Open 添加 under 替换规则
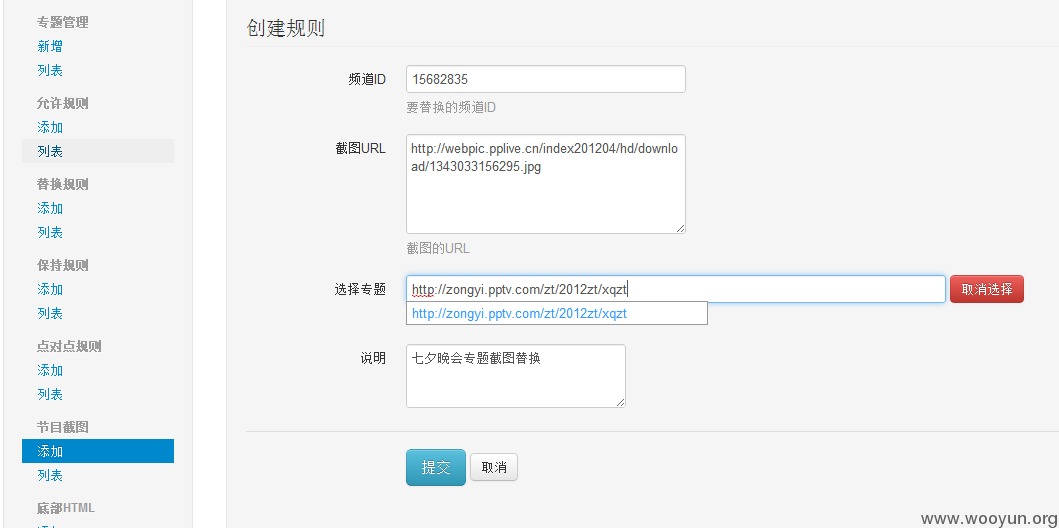The height and width of the screenshot is (528, 1059). point(50,209)
